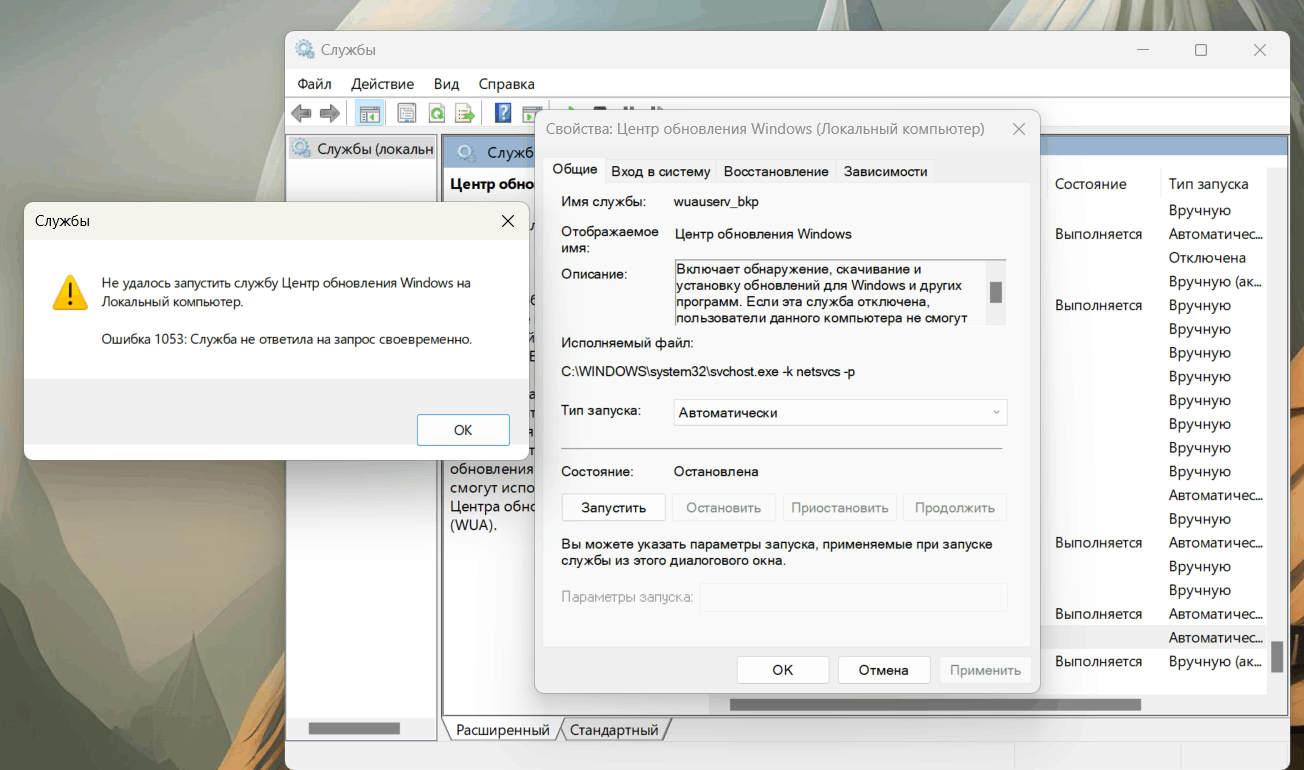Click the gear icon beside Службы (локальн
The height and width of the screenshot is (770, 1304).
point(302,149)
